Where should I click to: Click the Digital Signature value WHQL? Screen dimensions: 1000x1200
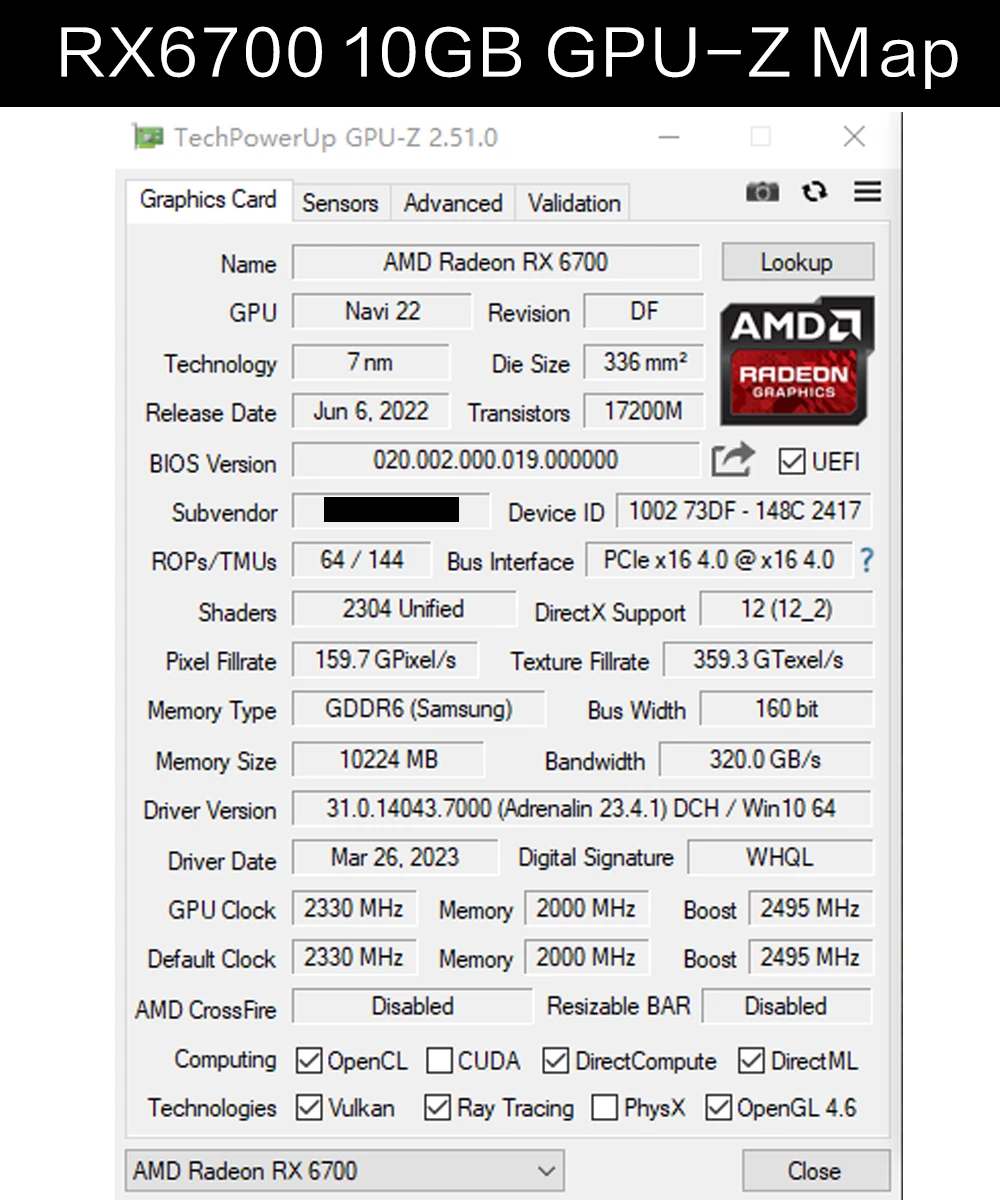coord(780,858)
